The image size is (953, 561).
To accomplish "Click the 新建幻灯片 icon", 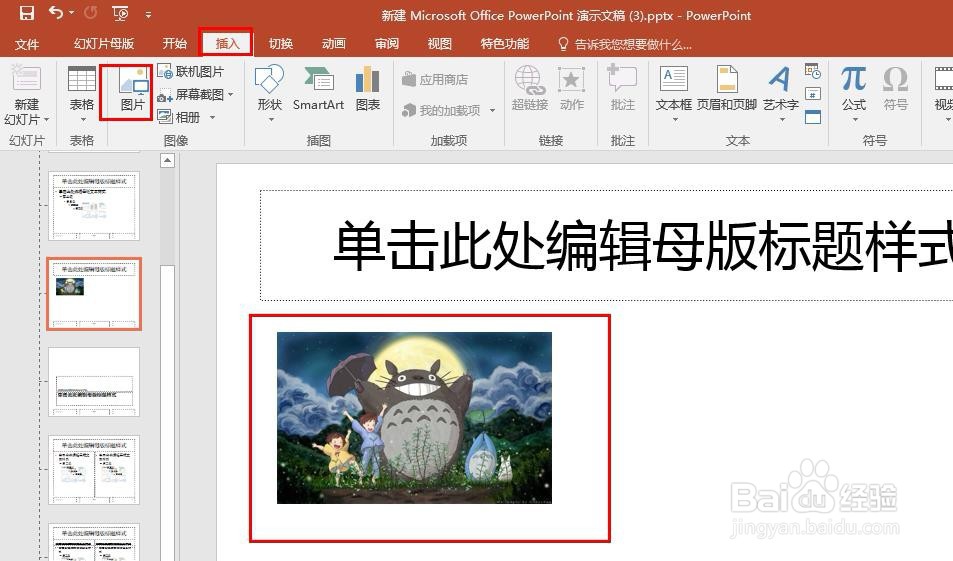I will click(26, 80).
